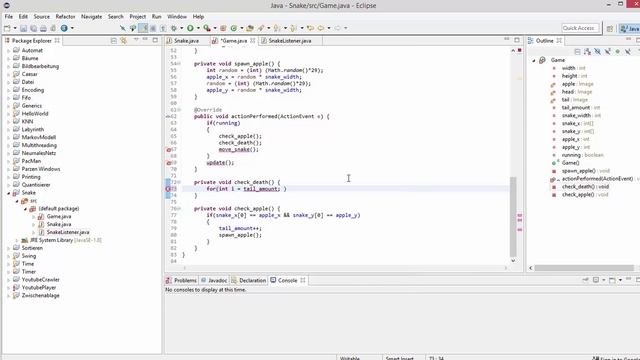Open the Navigate menu

click(x=91, y=17)
